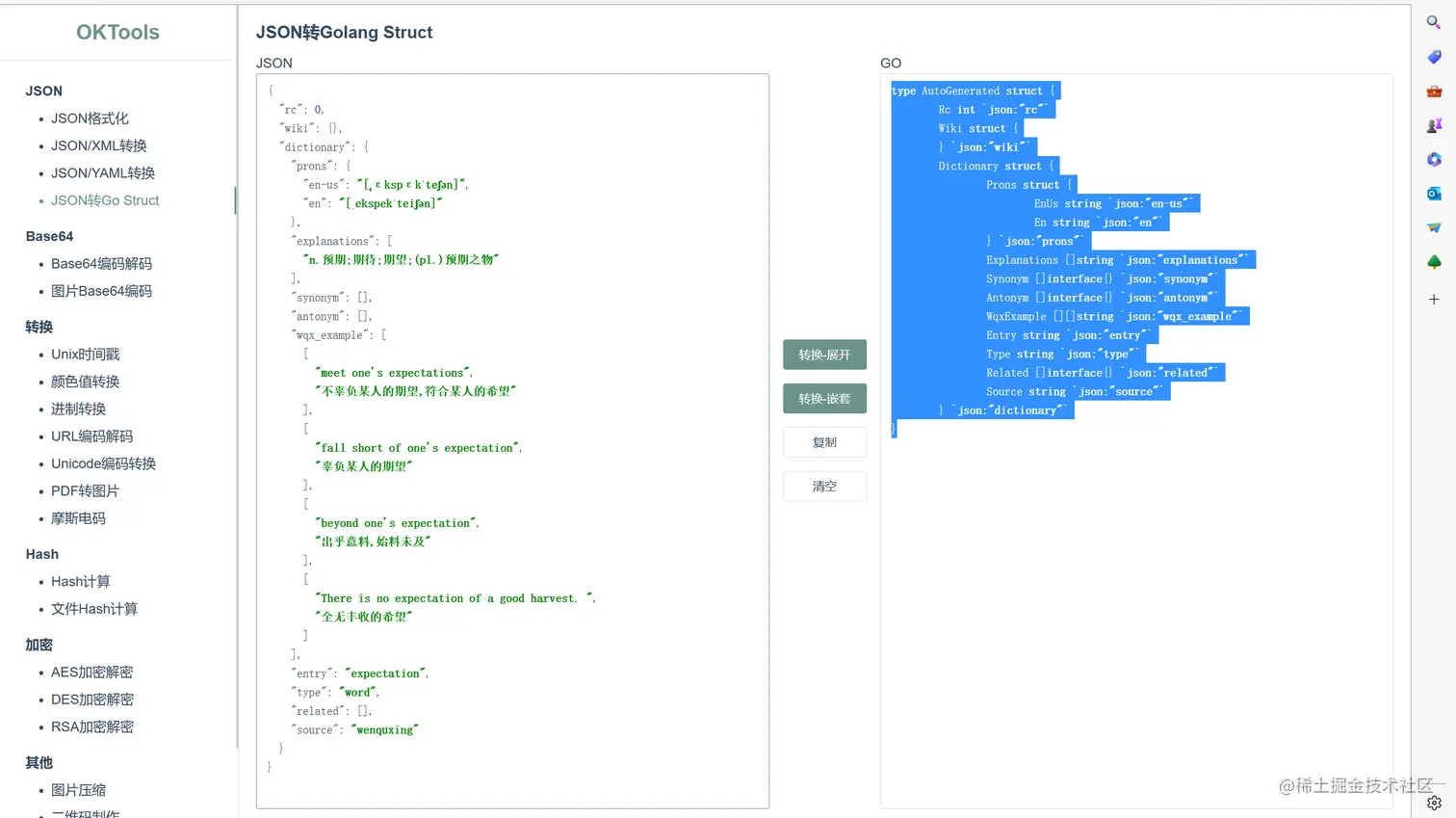The height and width of the screenshot is (818, 1456).
Task: Open PDF转图片 tool
Action: 85,491
